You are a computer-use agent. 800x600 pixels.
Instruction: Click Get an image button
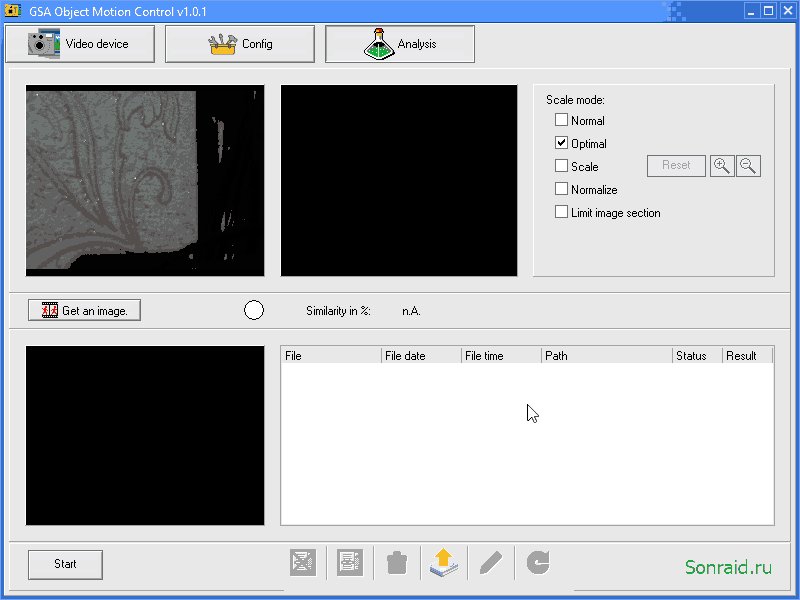[x=84, y=310]
